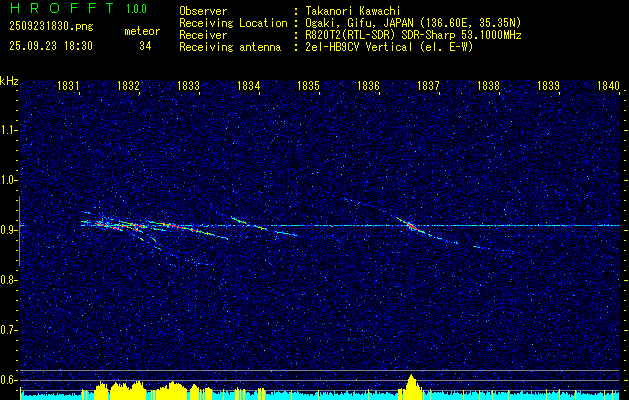Screen dimensions: 629x400
Task: Click the 1835 time axis label
Action: [x=308, y=85]
